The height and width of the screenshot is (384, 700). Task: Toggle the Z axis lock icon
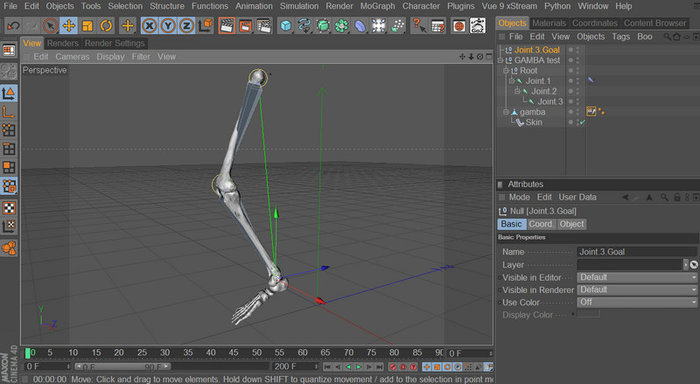click(x=186, y=26)
